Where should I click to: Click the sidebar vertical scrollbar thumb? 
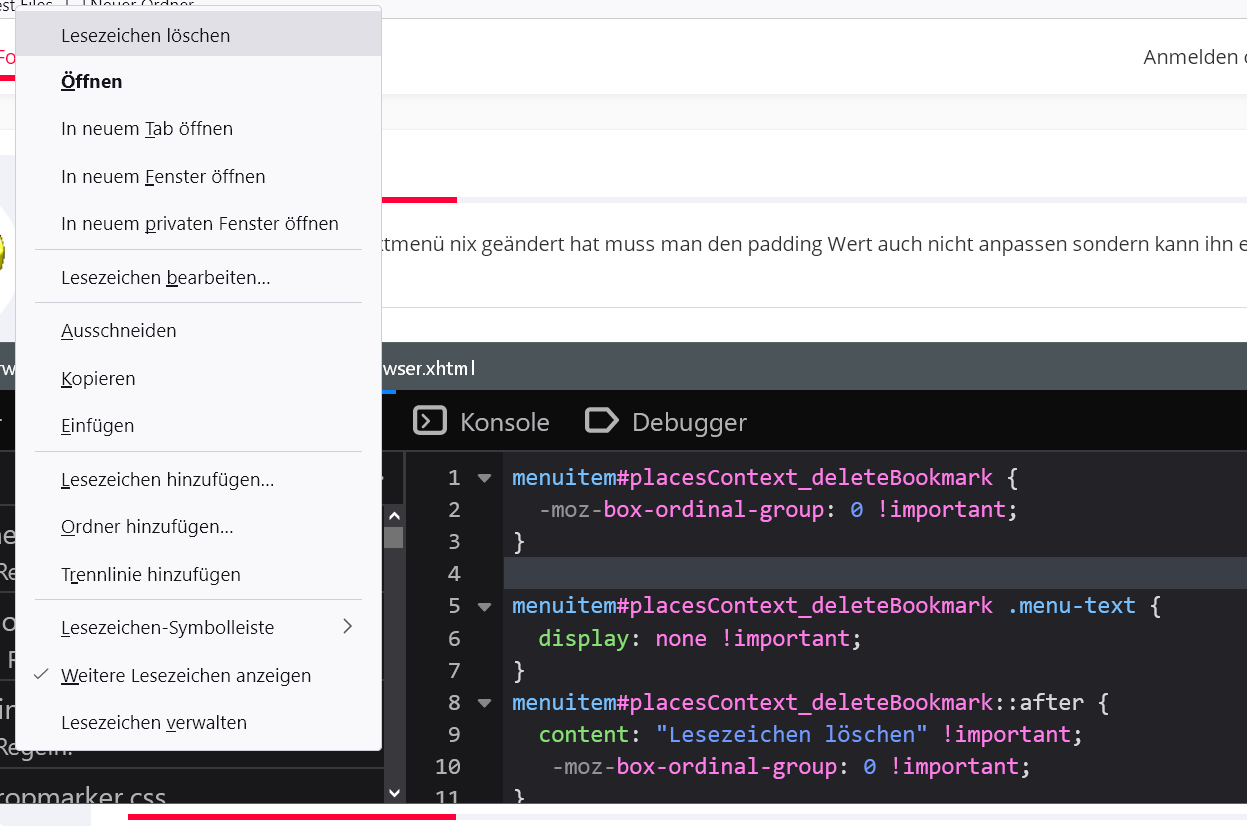tap(394, 538)
